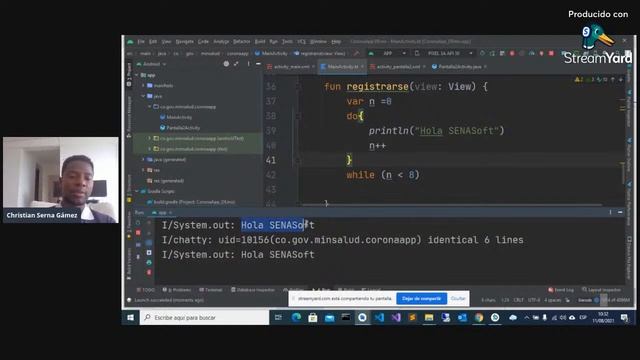Open Mail app from the taskbar
The height and width of the screenshot is (360, 640).
329,317
